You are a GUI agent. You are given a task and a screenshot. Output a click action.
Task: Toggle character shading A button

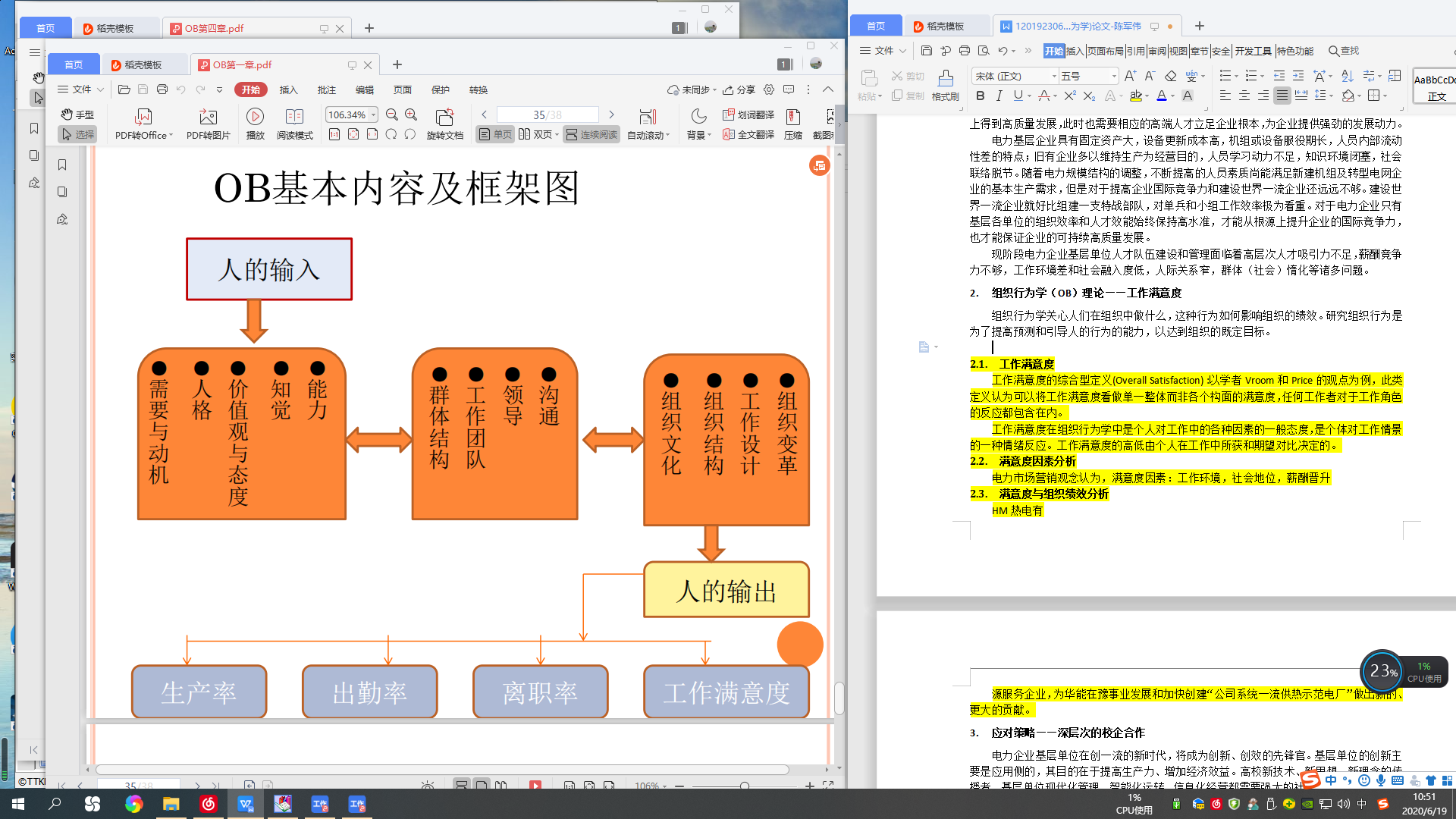click(1188, 96)
